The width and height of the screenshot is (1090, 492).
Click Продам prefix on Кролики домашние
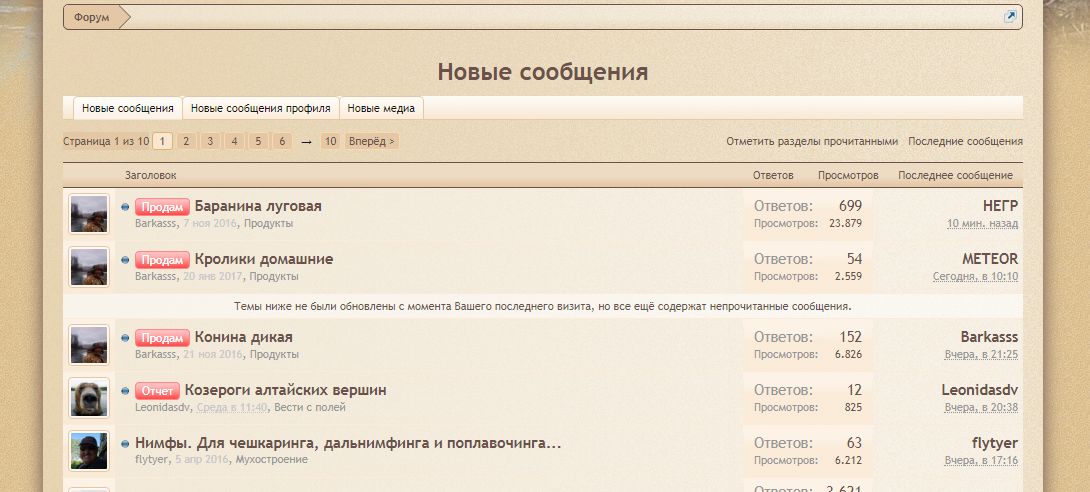pyautogui.click(x=162, y=260)
